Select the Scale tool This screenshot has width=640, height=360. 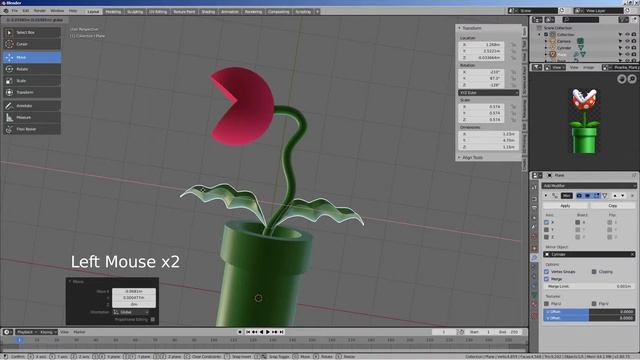(x=32, y=81)
